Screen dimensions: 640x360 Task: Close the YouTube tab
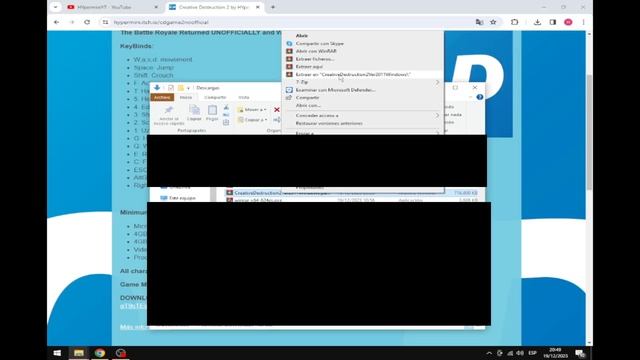click(156, 7)
